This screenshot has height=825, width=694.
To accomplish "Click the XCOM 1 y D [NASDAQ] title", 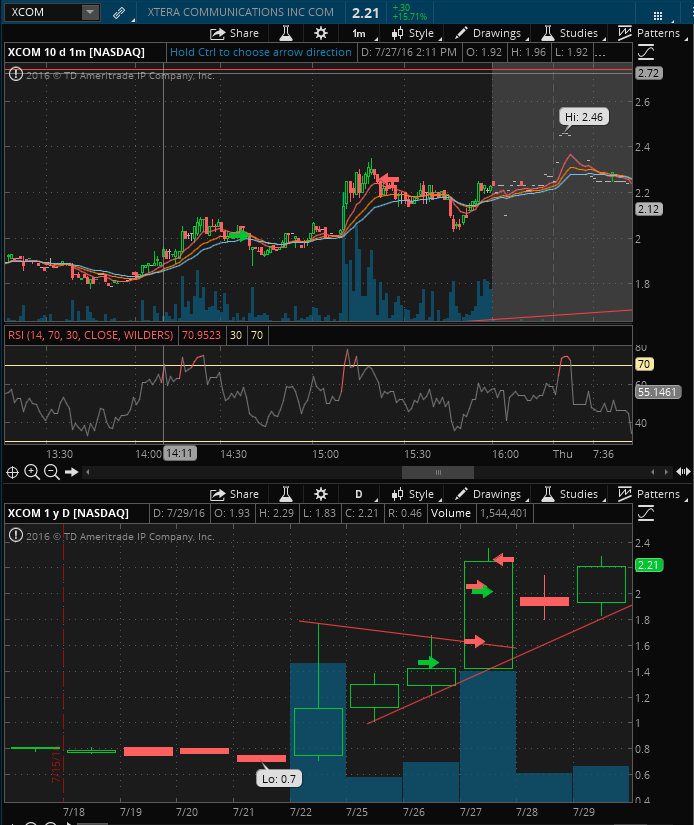I will click(x=68, y=513).
